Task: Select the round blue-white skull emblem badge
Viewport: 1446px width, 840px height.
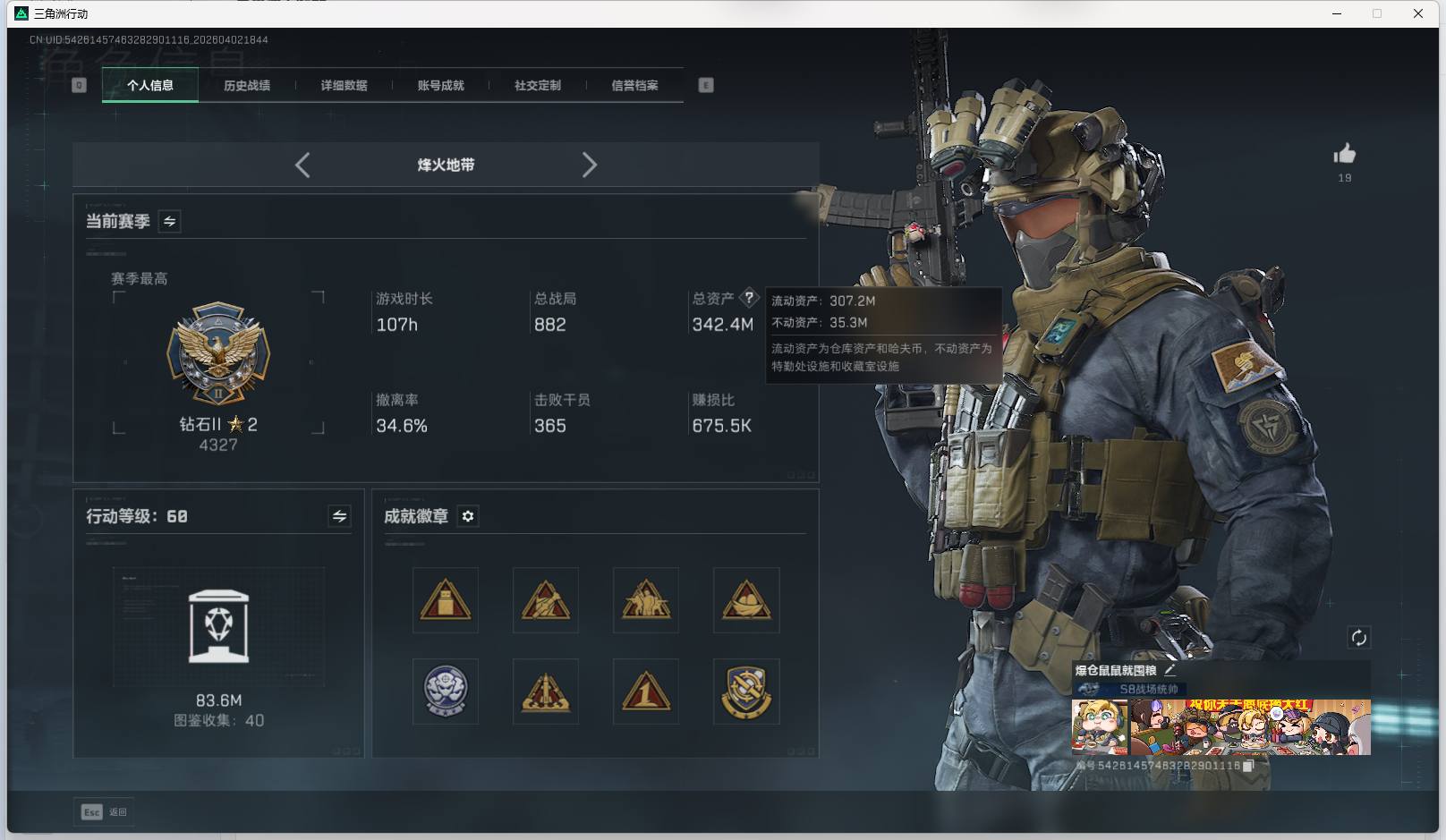Action: pos(446,692)
